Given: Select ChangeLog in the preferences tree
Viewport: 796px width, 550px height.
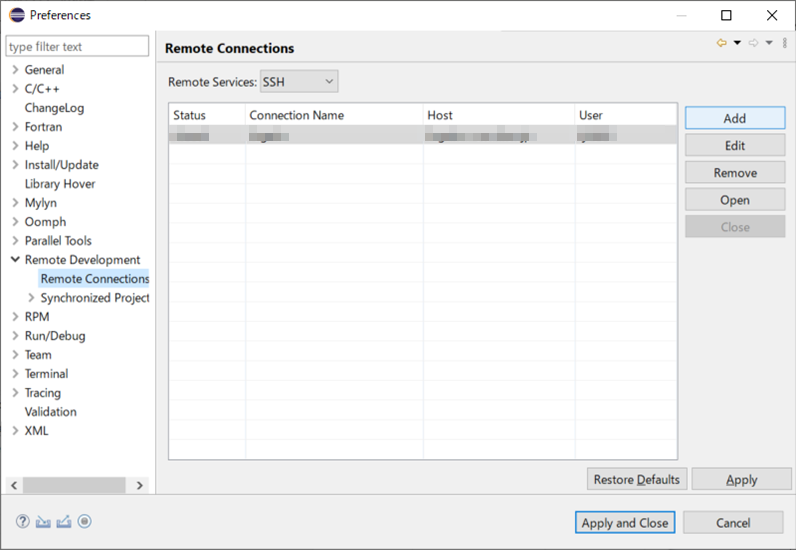Looking at the screenshot, I should tap(54, 108).
